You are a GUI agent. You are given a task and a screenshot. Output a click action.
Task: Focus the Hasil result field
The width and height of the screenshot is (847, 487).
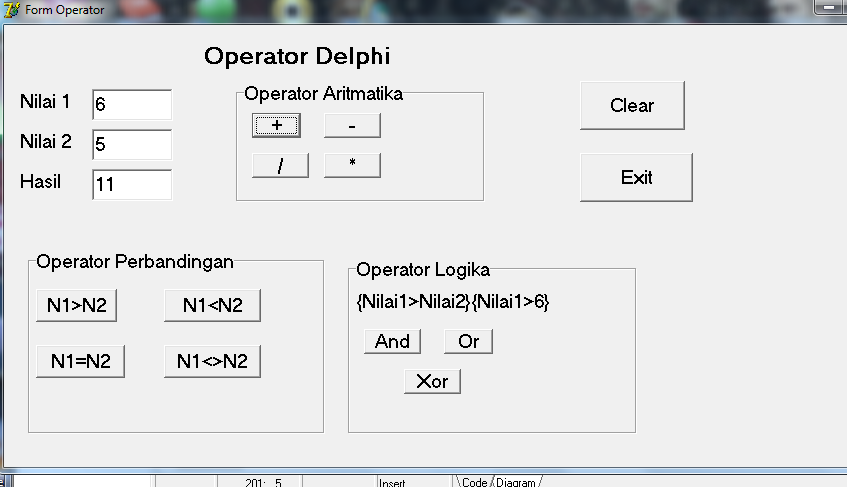[132, 184]
